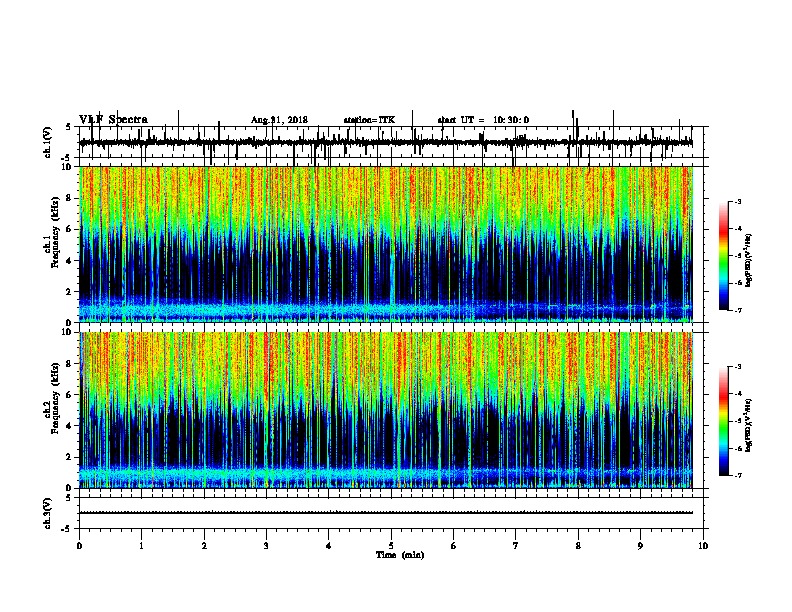Select the "2" kHz tick on ch.1 spectrogram
This screenshot has height=612, width=792.
click(69, 292)
